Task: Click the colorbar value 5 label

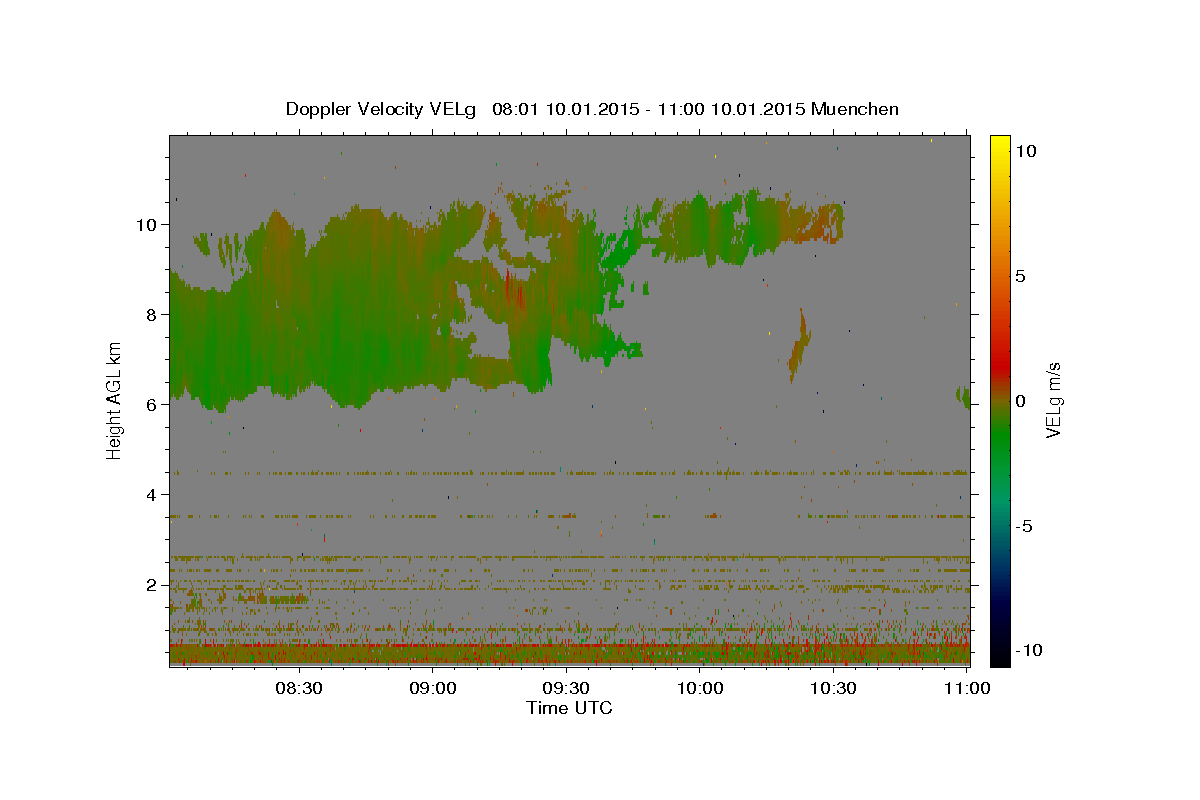Action: [1021, 275]
